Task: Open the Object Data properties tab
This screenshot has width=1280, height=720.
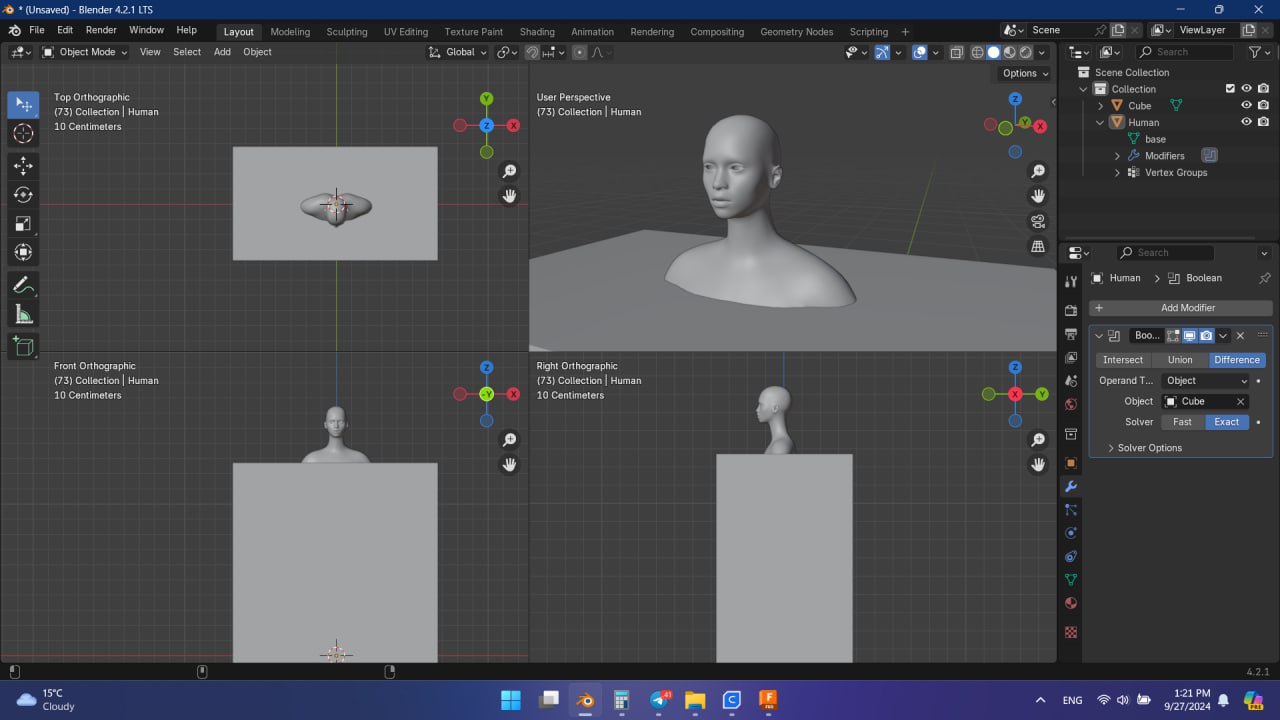Action: pyautogui.click(x=1071, y=580)
